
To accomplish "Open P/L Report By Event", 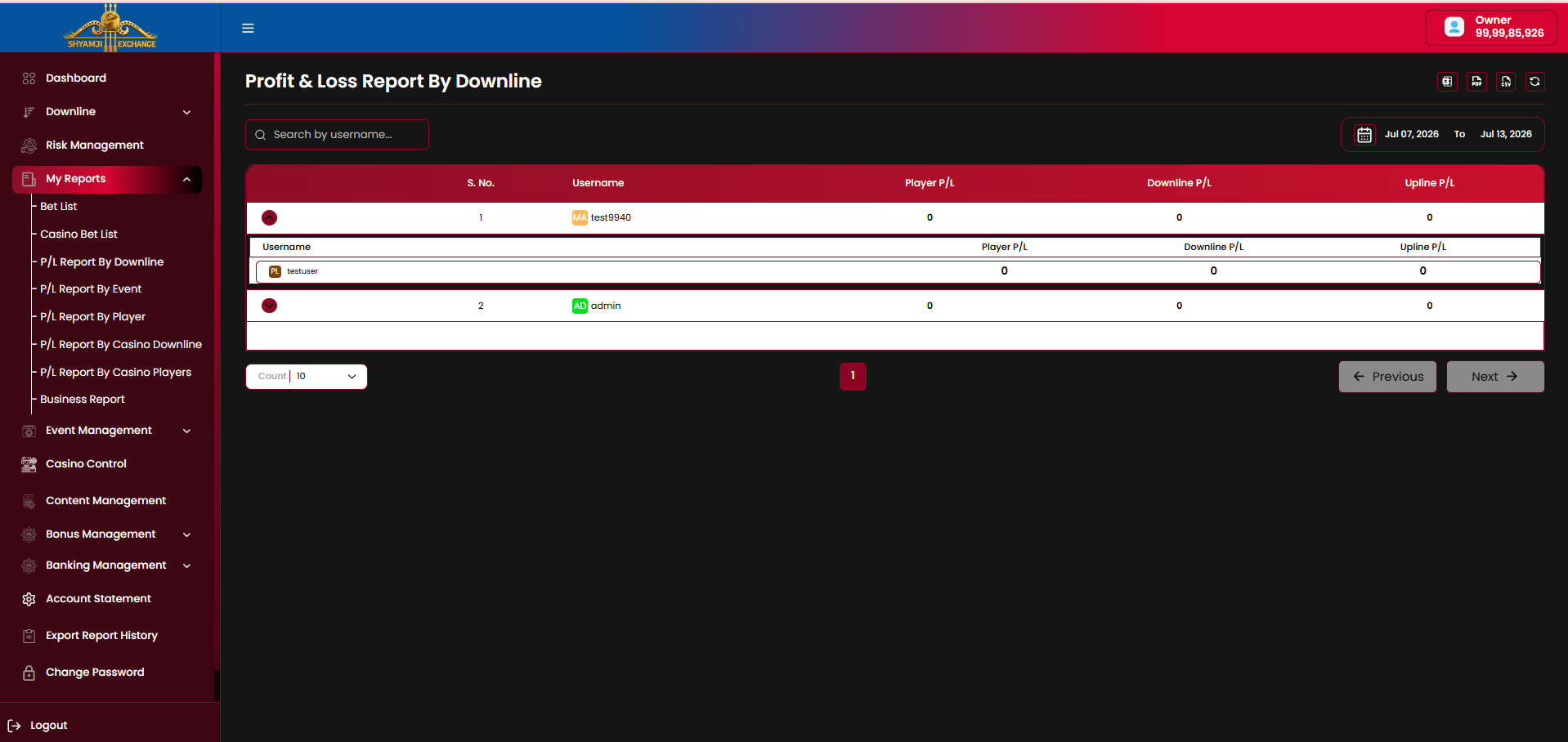I will pyautogui.click(x=91, y=289).
